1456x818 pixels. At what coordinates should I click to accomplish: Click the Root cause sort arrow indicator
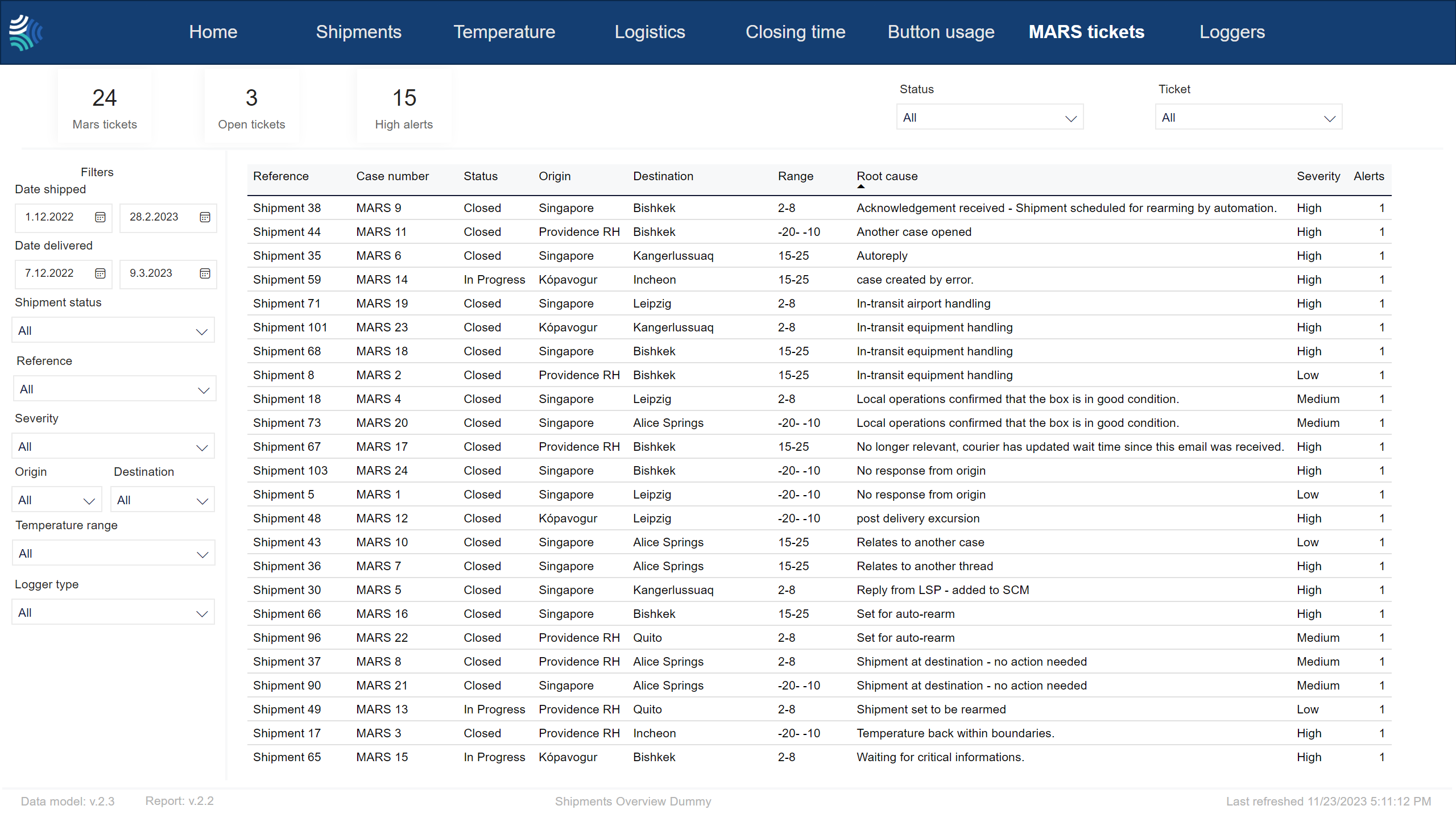861,186
